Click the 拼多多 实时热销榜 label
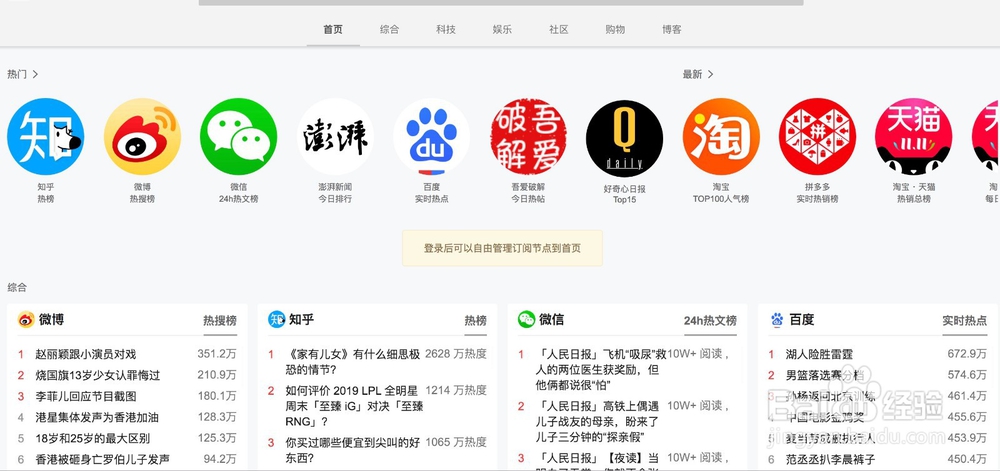1000x471 pixels. click(x=818, y=192)
